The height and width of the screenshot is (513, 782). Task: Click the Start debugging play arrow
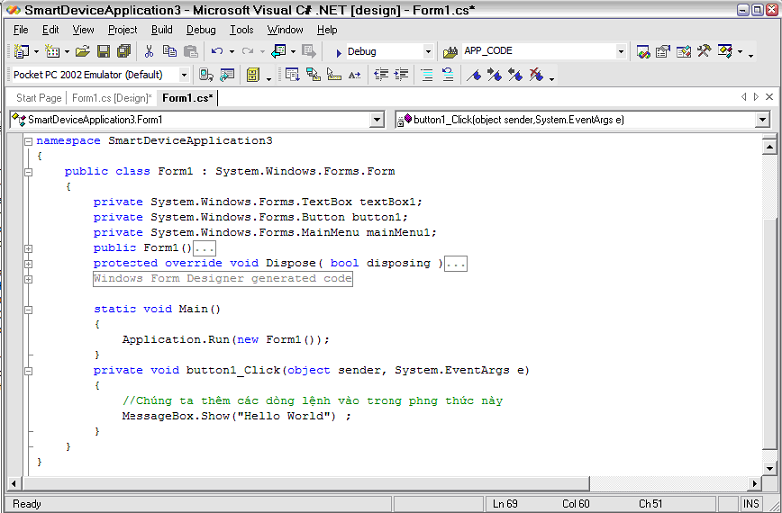(338, 52)
